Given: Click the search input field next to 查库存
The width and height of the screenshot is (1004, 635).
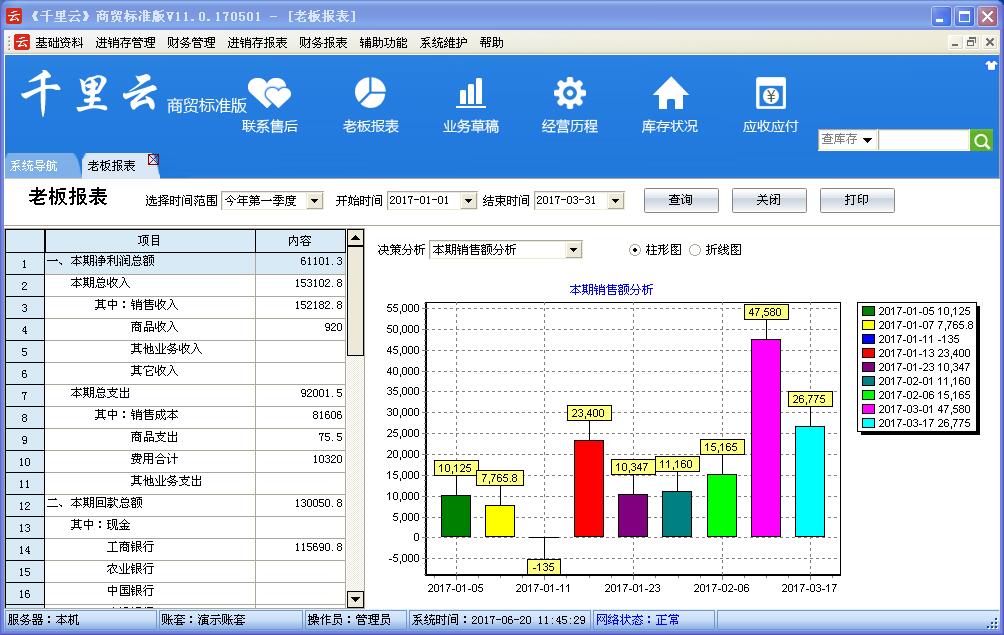Looking at the screenshot, I should (924, 140).
